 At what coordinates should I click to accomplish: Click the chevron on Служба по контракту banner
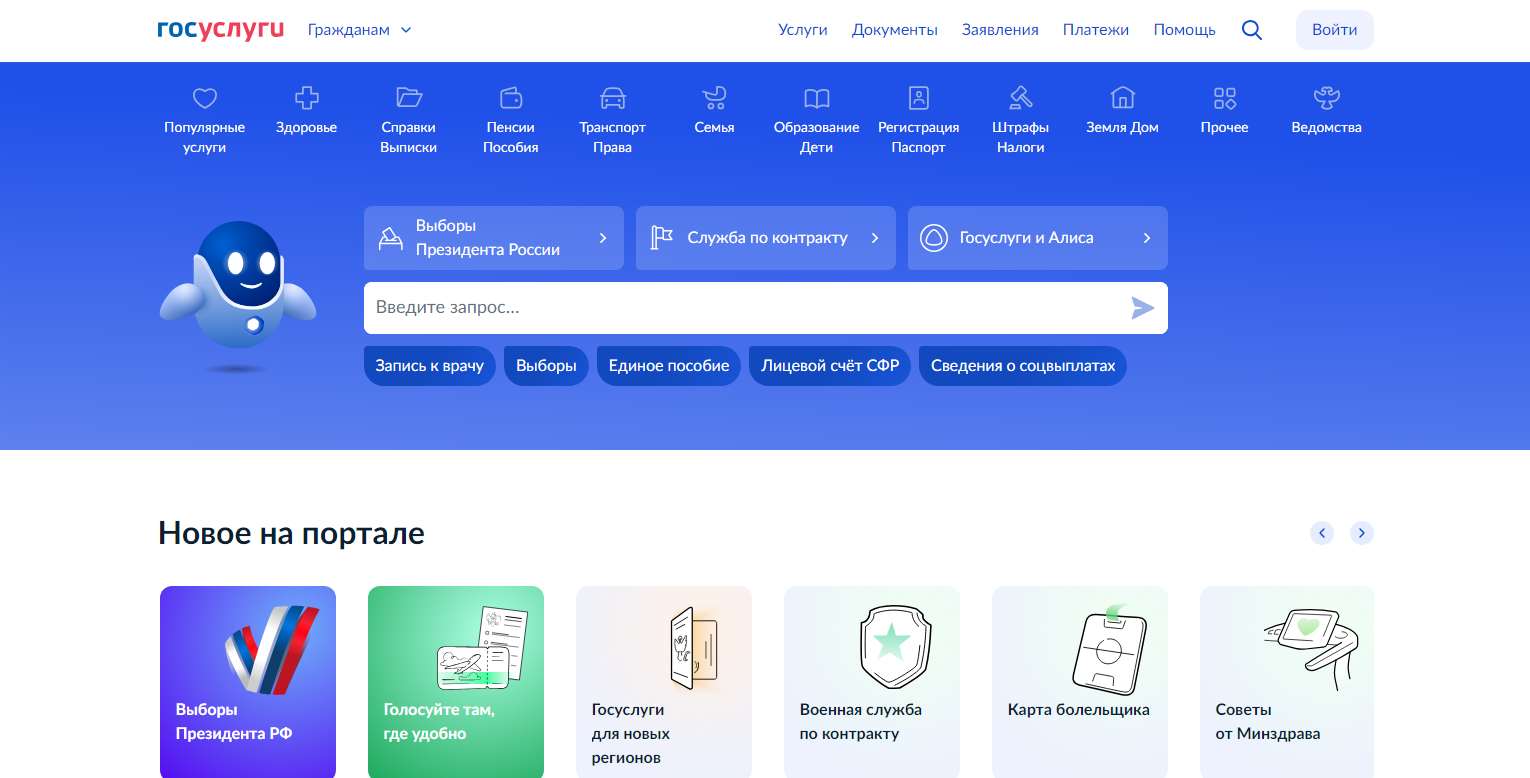click(875, 238)
